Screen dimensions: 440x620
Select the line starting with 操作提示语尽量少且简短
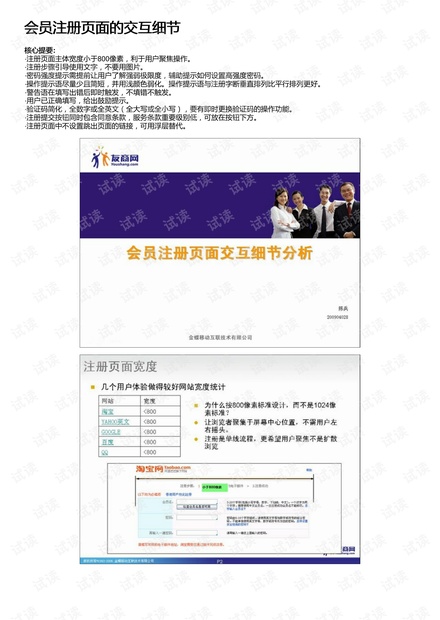[173, 84]
